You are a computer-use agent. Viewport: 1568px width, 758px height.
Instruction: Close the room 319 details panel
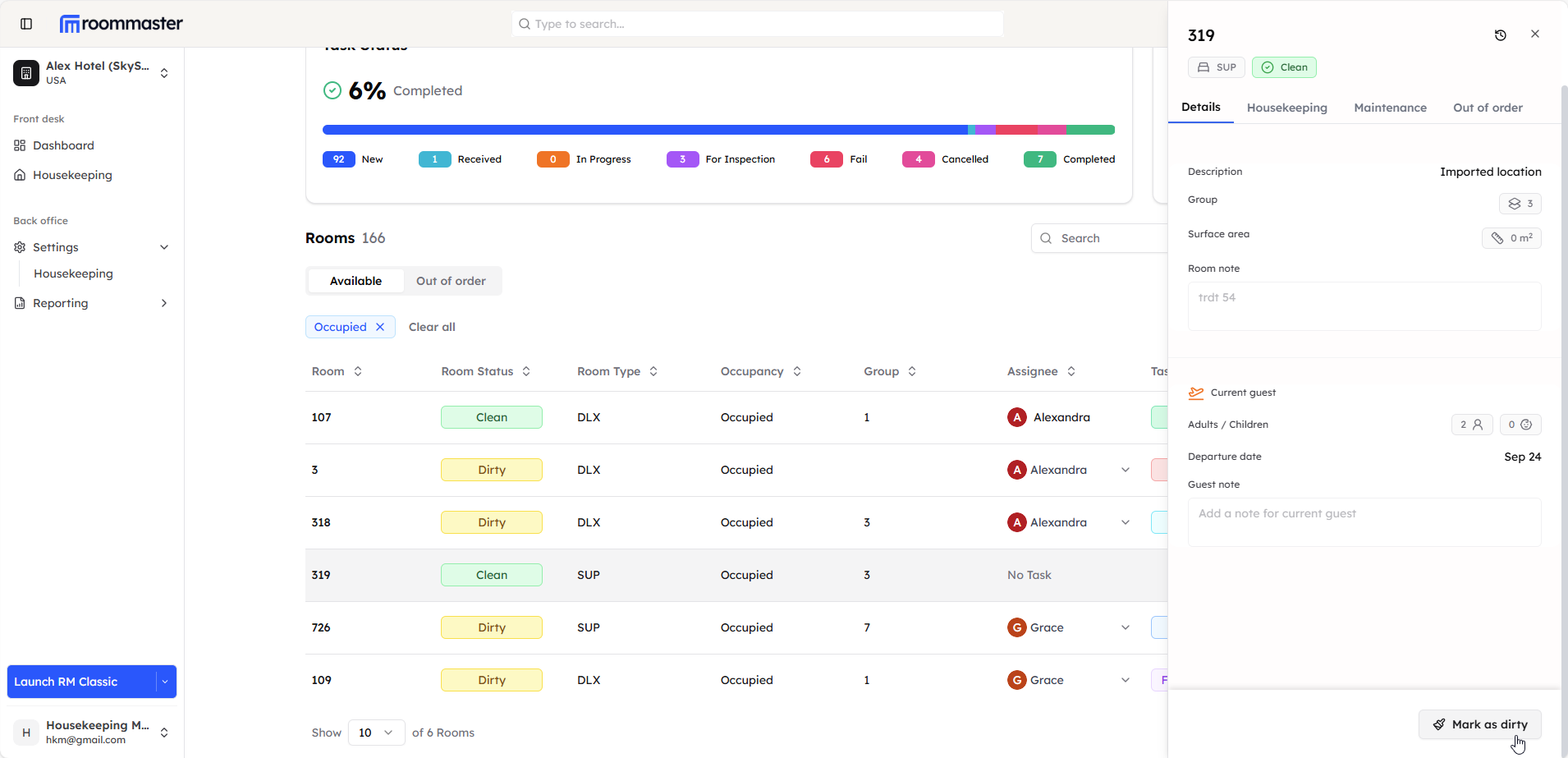coord(1534,34)
